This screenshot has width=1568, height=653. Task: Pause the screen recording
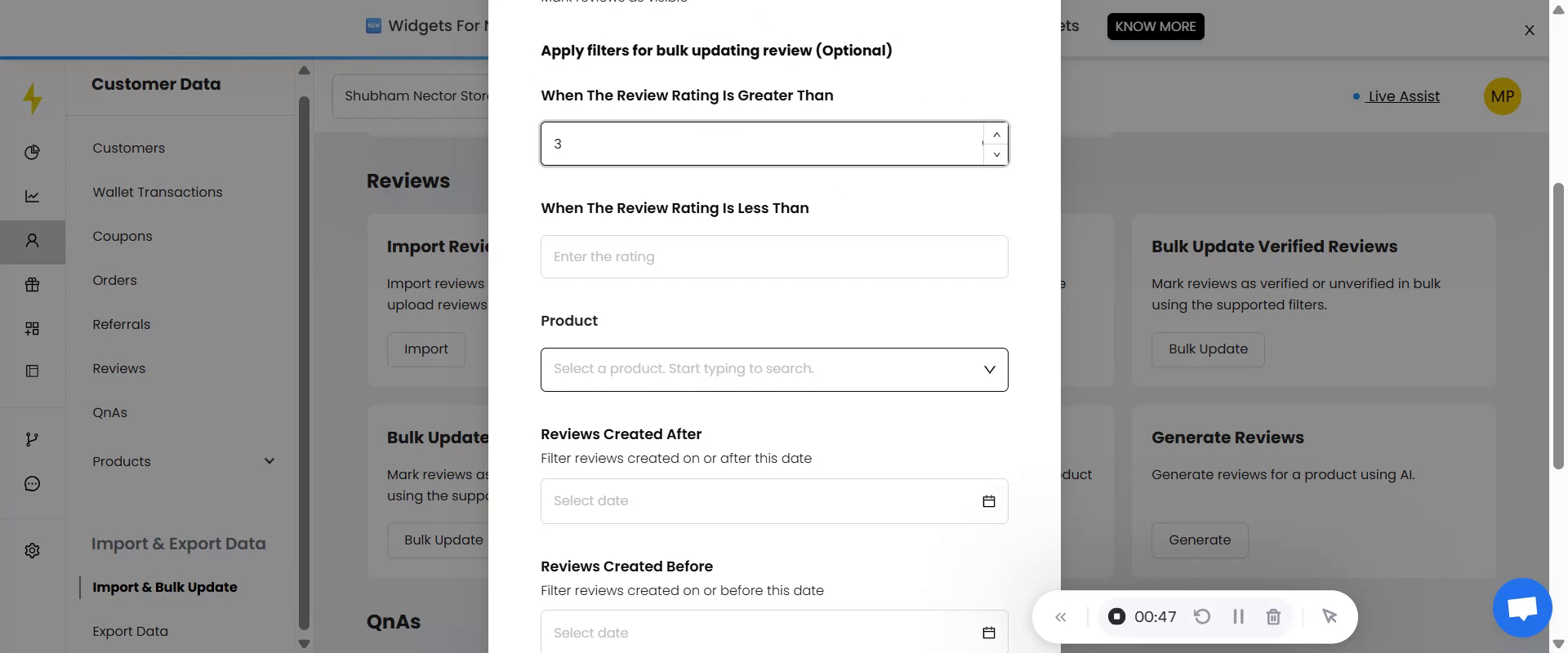1238,616
